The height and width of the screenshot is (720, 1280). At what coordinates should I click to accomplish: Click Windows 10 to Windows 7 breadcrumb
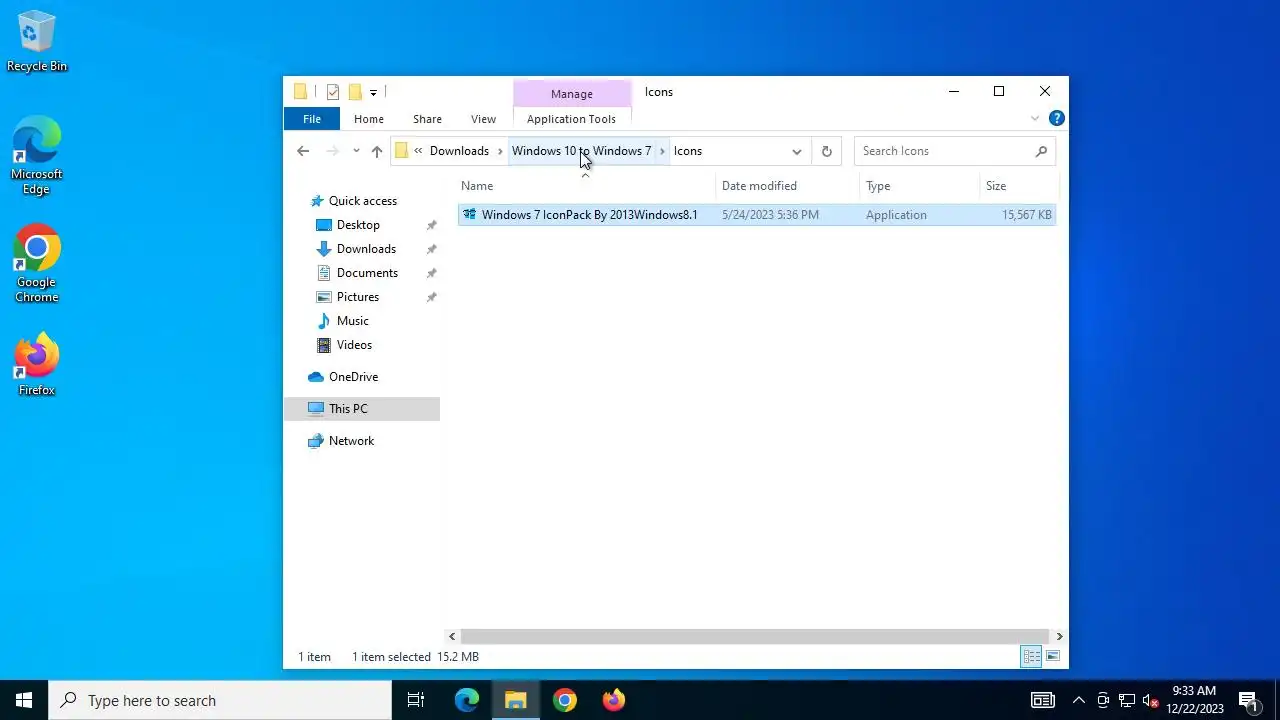581,151
